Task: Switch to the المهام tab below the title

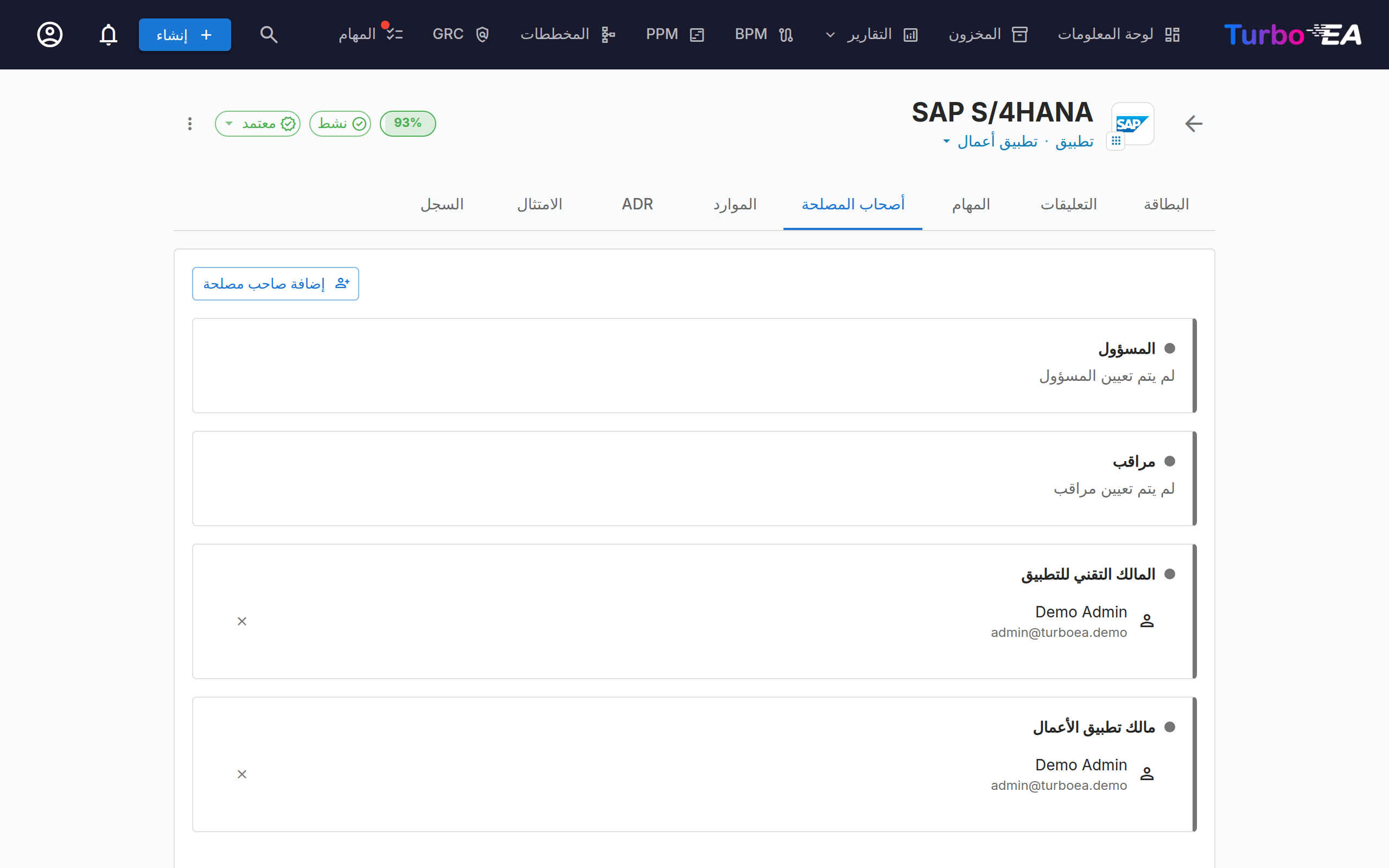Action: (x=971, y=205)
